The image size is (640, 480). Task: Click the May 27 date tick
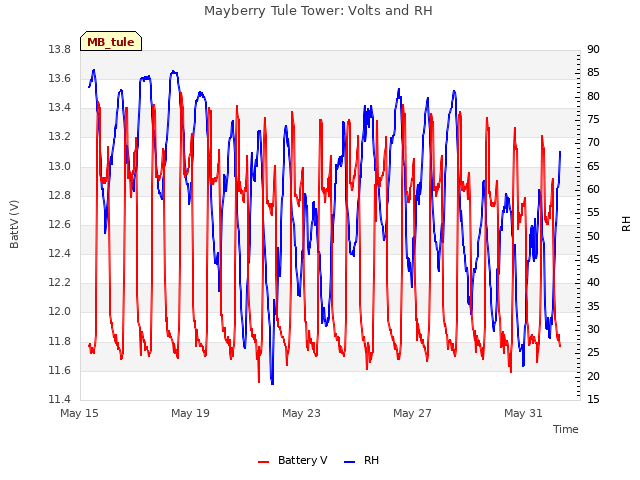[412, 413]
